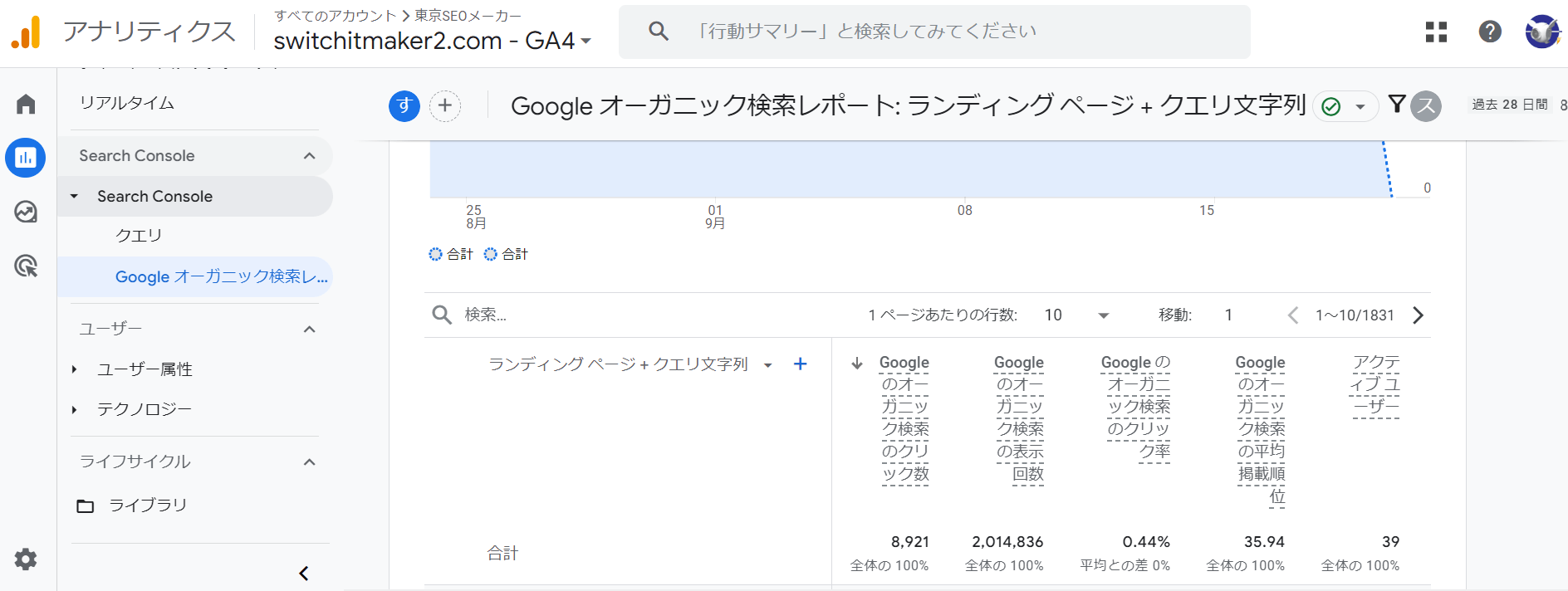Open Admin settings gear
This screenshot has height=591, width=1568.
(26, 559)
